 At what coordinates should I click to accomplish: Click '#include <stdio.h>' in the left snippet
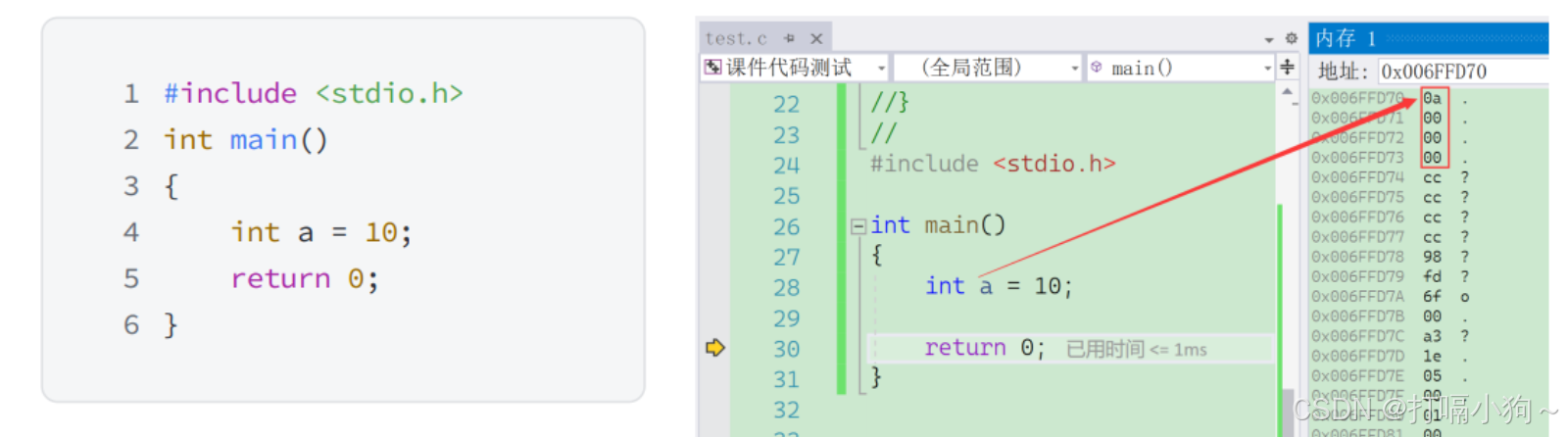point(314,94)
